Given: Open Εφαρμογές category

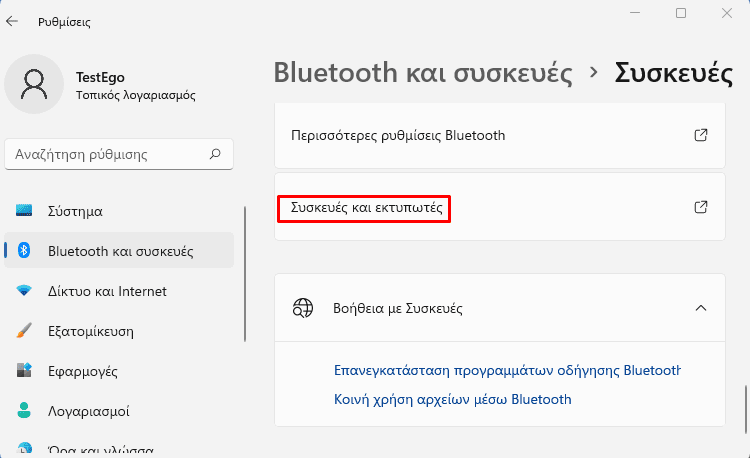Looking at the screenshot, I should click(119, 371).
